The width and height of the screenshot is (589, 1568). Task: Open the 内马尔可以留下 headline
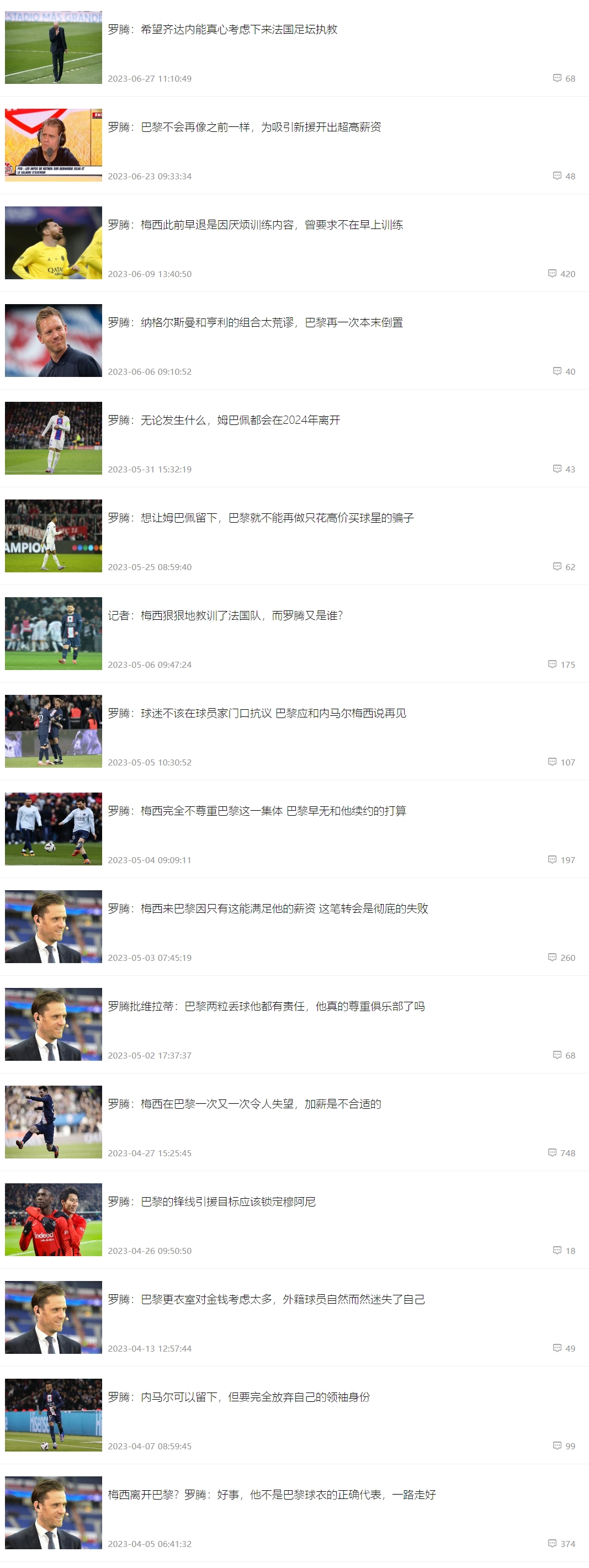point(239,1397)
